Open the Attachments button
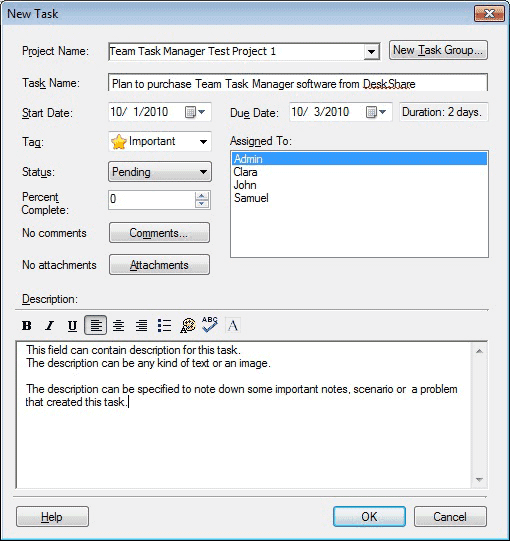Screen dimensions: 510x541 pos(159,265)
